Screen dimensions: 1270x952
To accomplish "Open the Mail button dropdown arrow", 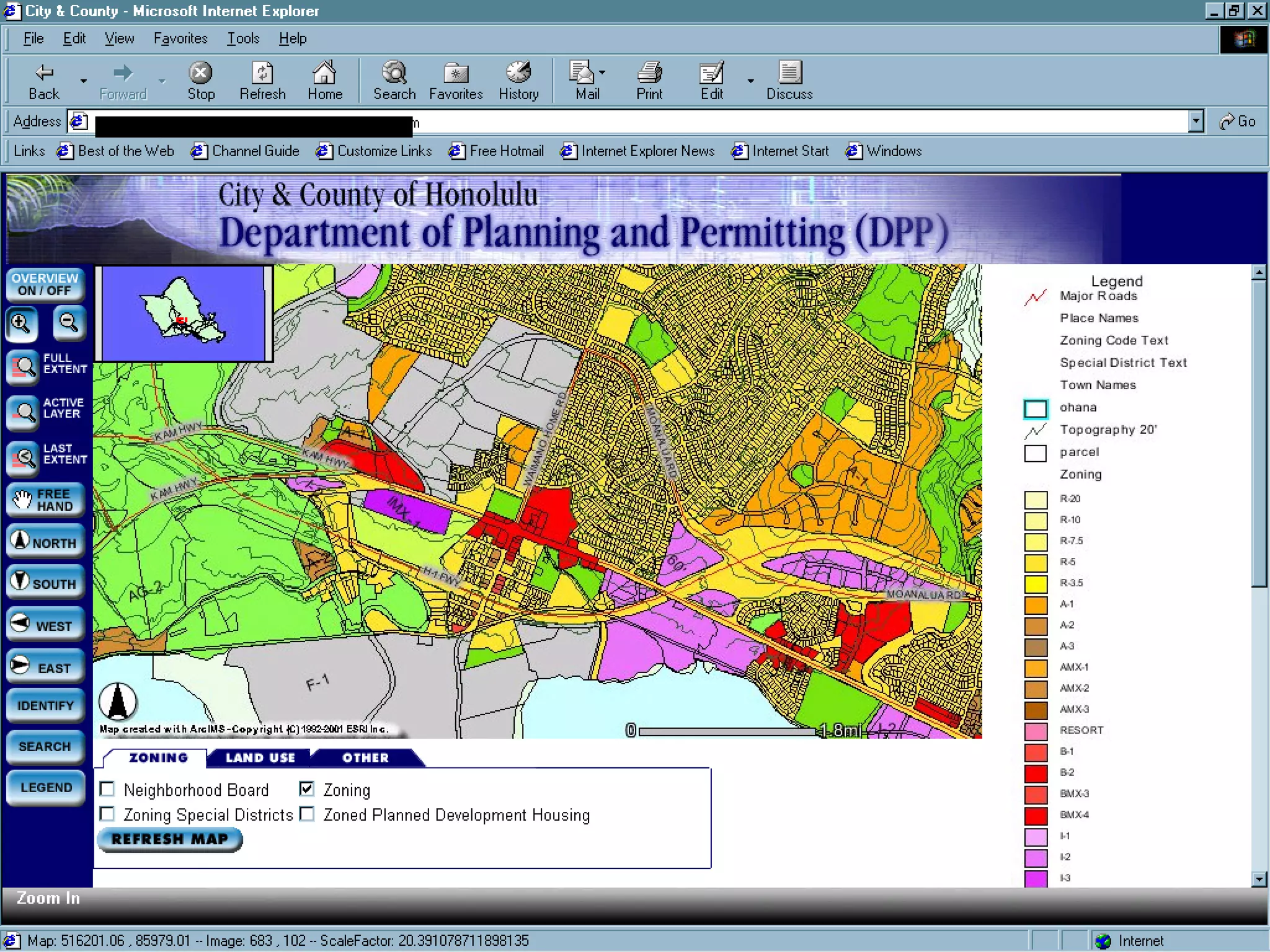I will (x=602, y=73).
